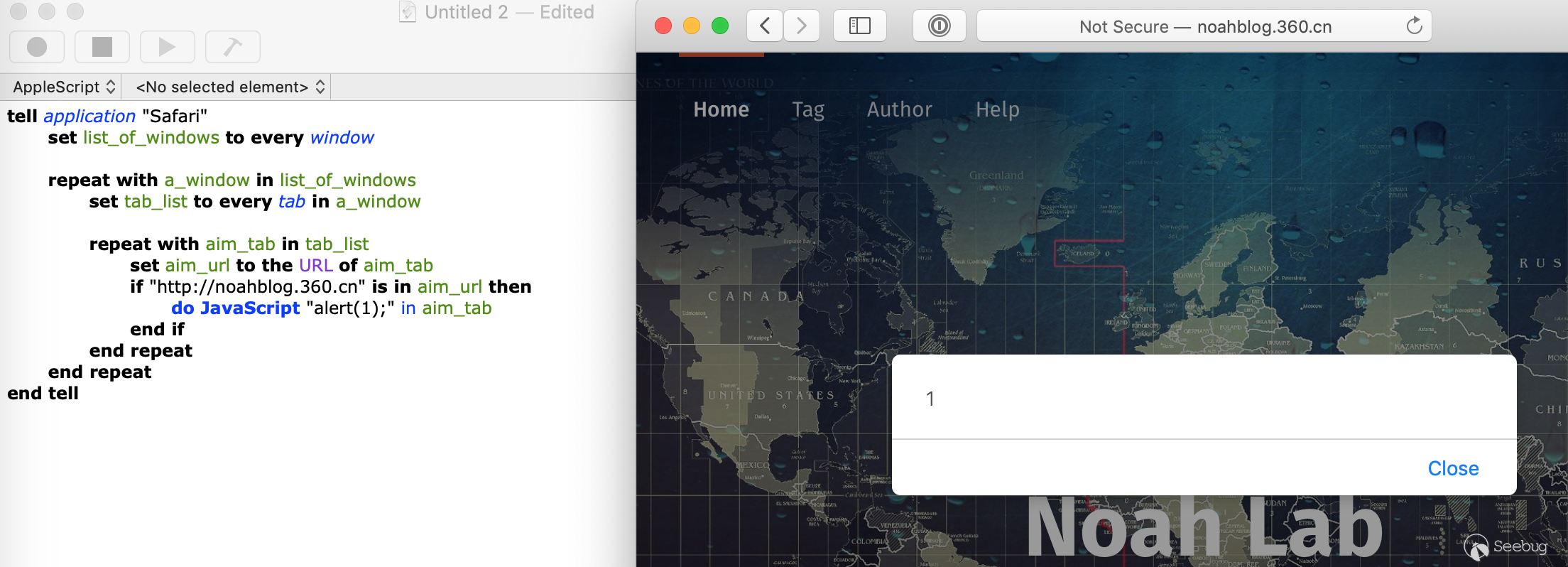Screen dimensions: 1568x567
Task: Open the AppleScript language dropdown
Action: click(64, 87)
